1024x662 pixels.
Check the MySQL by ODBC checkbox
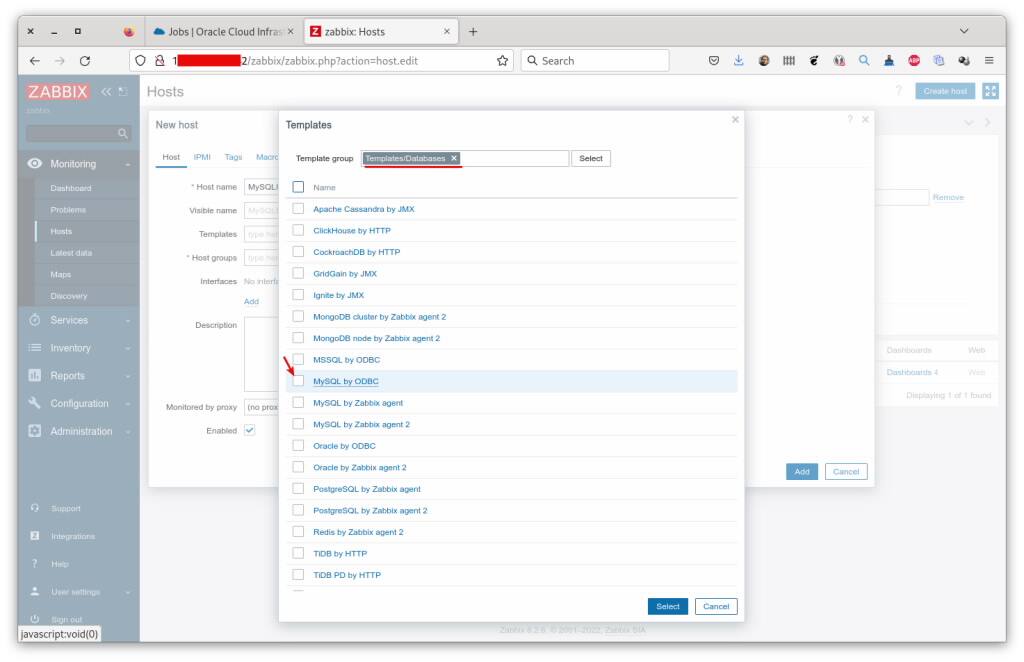(298, 381)
